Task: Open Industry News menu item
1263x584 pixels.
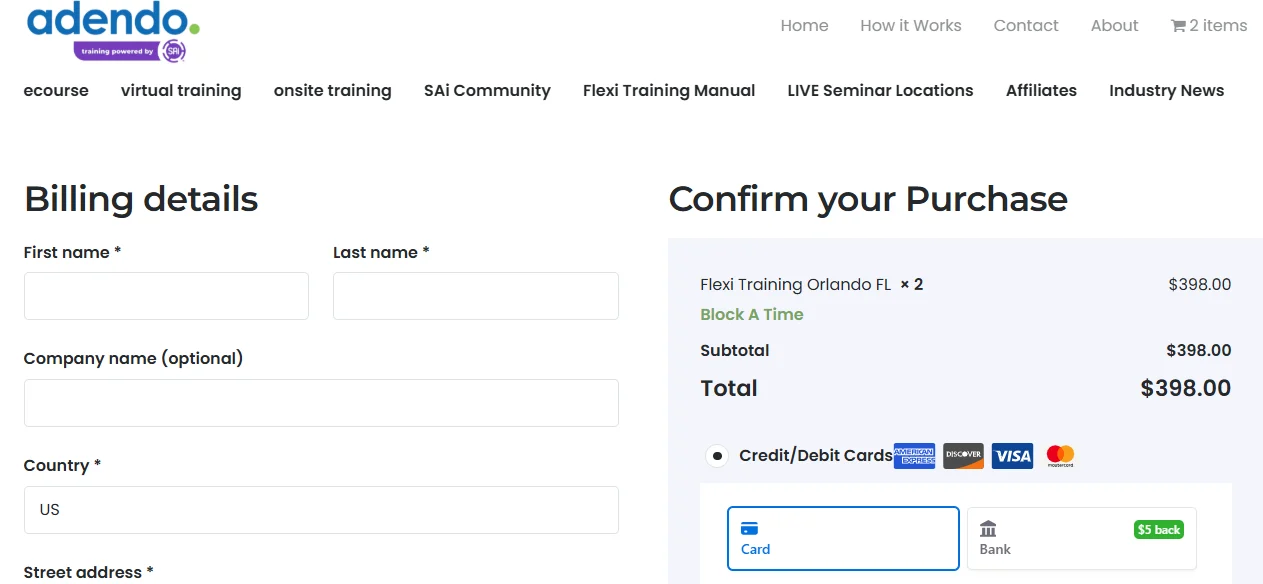Action: 1166,90
